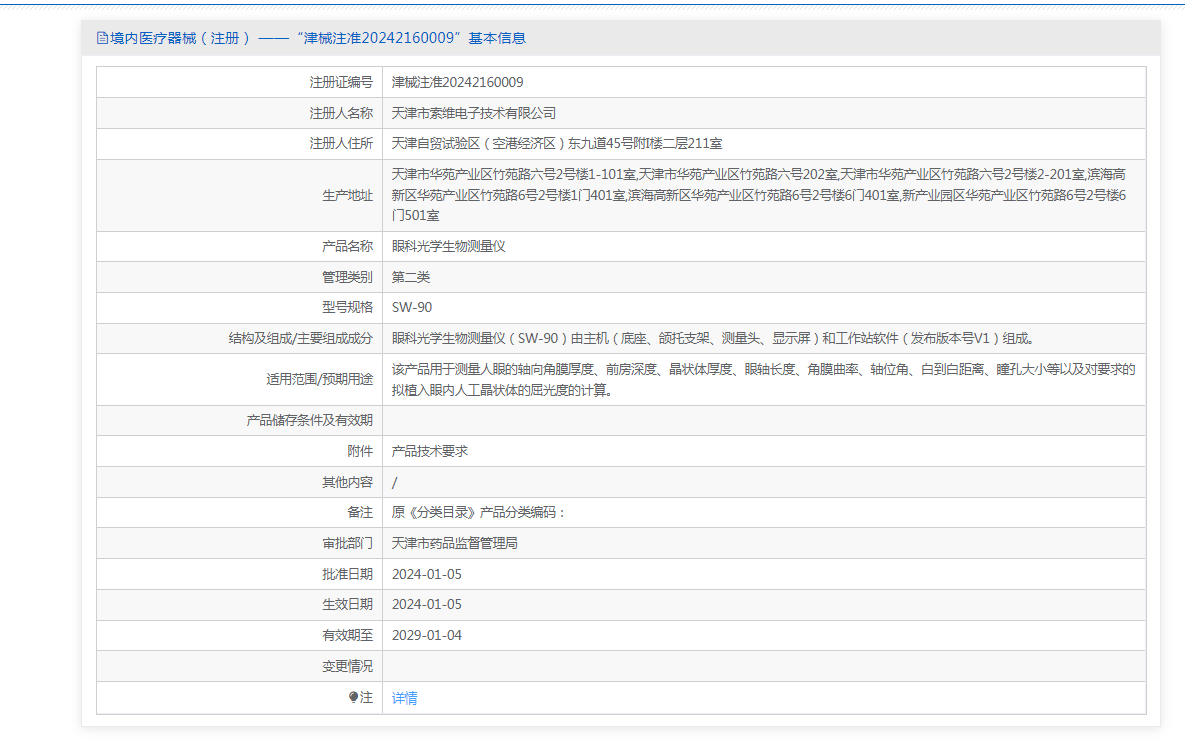1185x748 pixels.
Task: Click the model specification SW-90 value
Action: click(x=412, y=307)
